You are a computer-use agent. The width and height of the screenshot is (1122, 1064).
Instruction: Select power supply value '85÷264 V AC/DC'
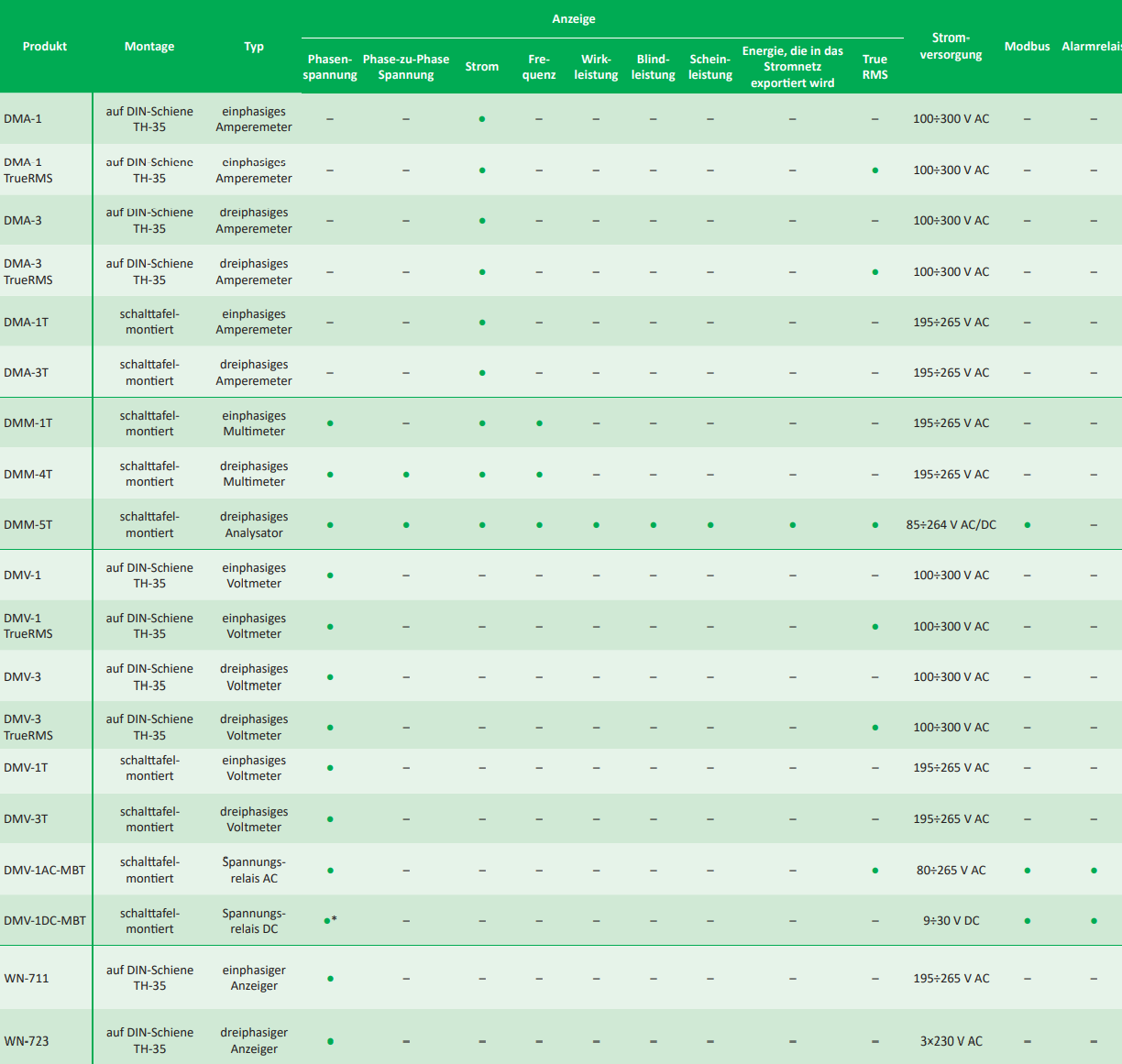[x=951, y=525]
